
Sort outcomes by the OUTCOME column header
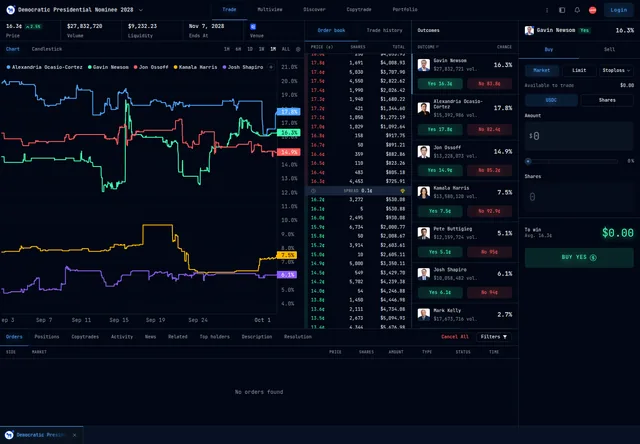tap(428, 47)
